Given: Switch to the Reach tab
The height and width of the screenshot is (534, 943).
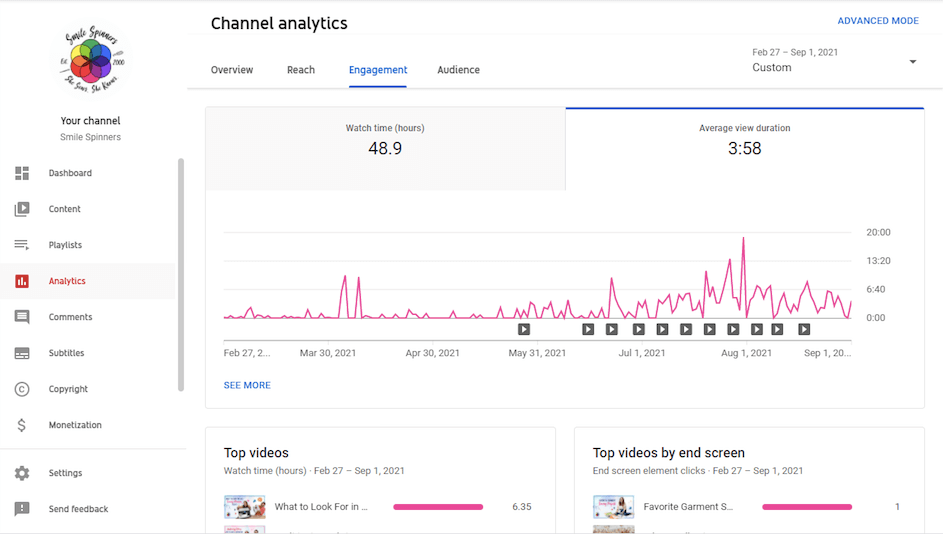Looking at the screenshot, I should 301,70.
